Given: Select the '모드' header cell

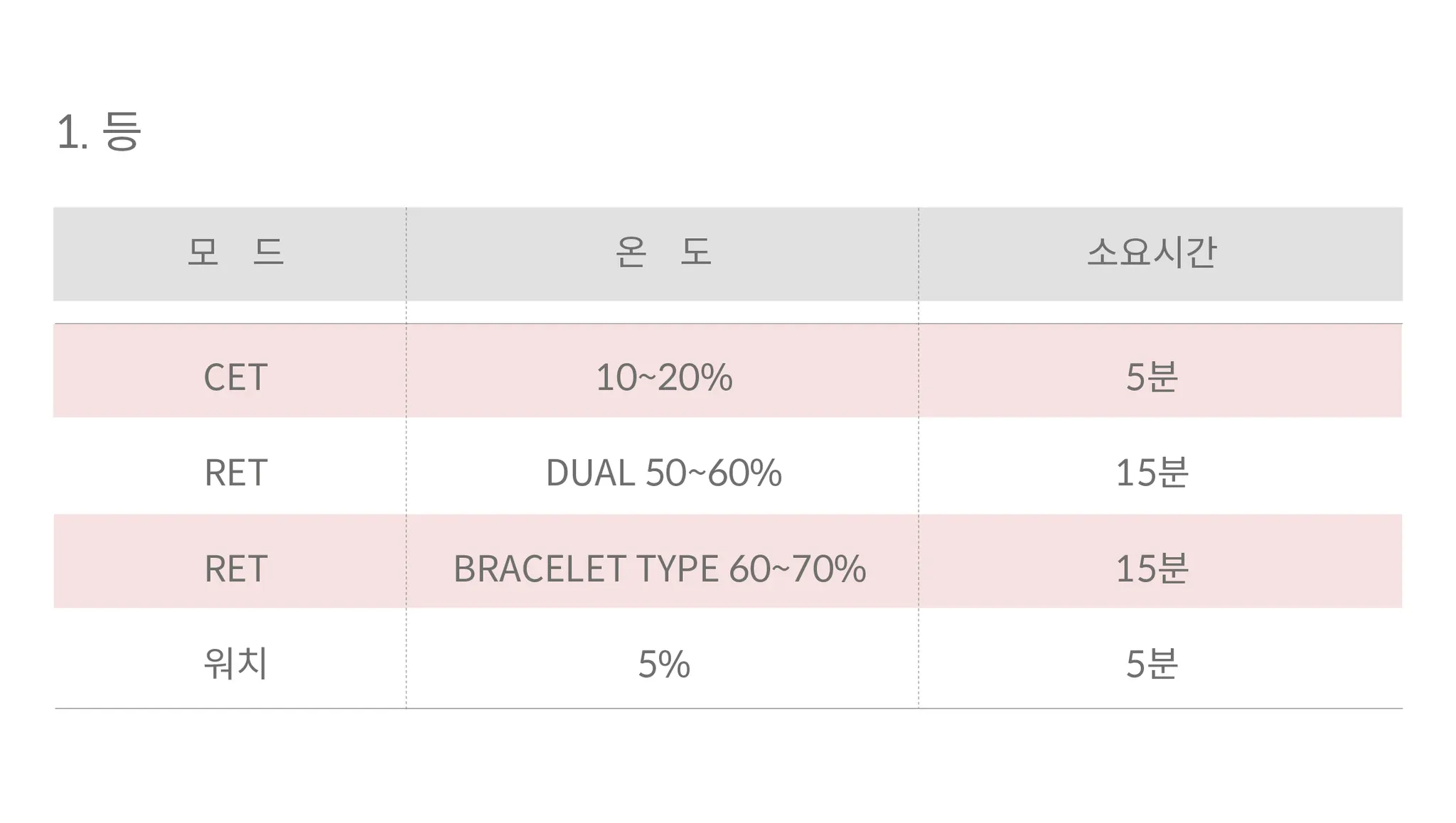Looking at the screenshot, I should point(235,252).
